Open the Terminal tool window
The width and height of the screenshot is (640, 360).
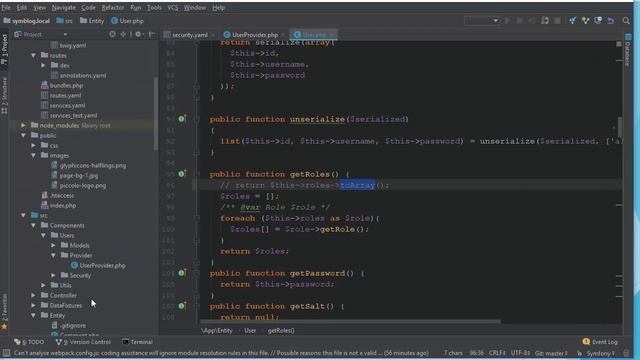coord(138,342)
